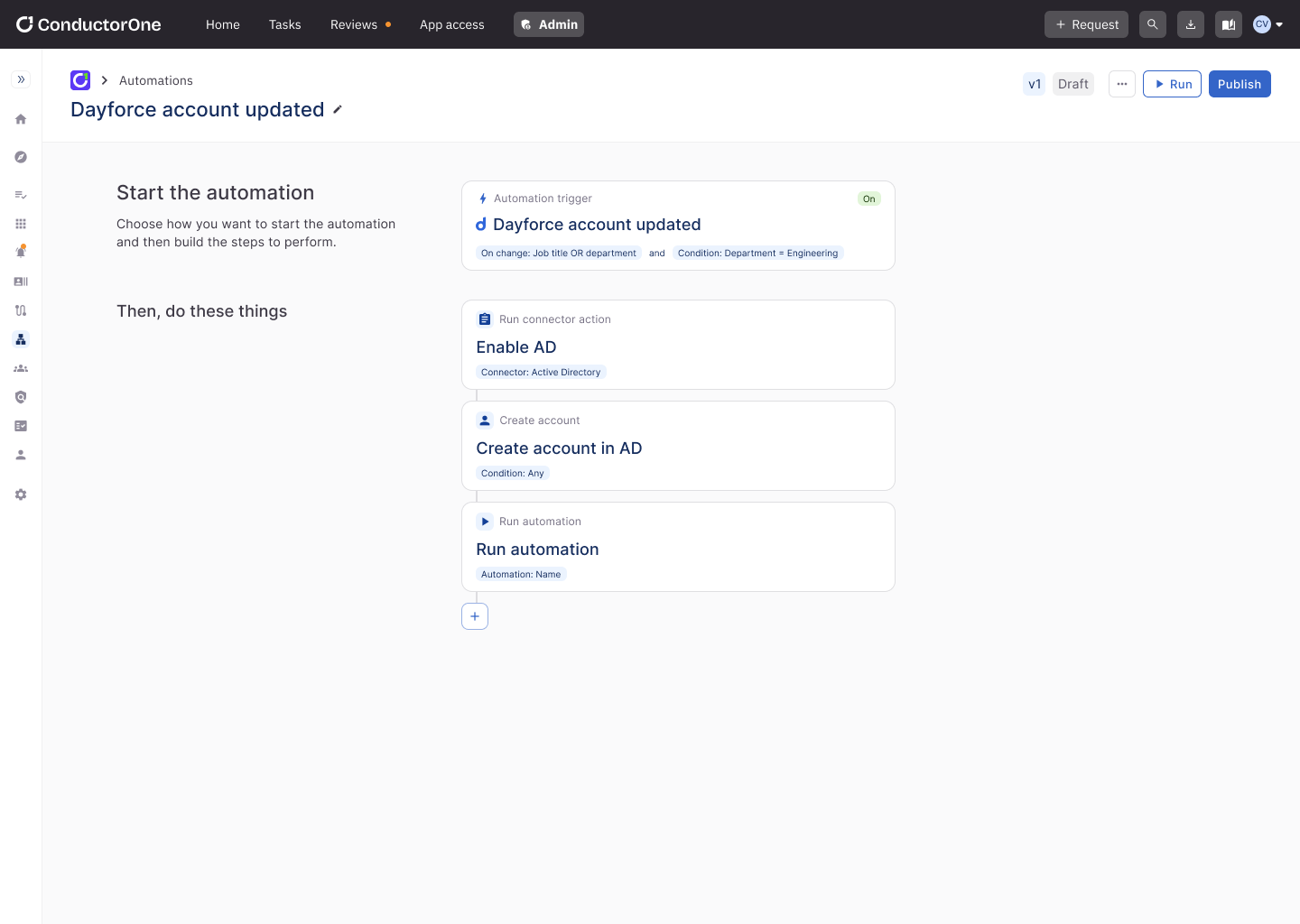Open the Dayforce account updated trigger card
The width and height of the screenshot is (1300, 924).
[678, 226]
